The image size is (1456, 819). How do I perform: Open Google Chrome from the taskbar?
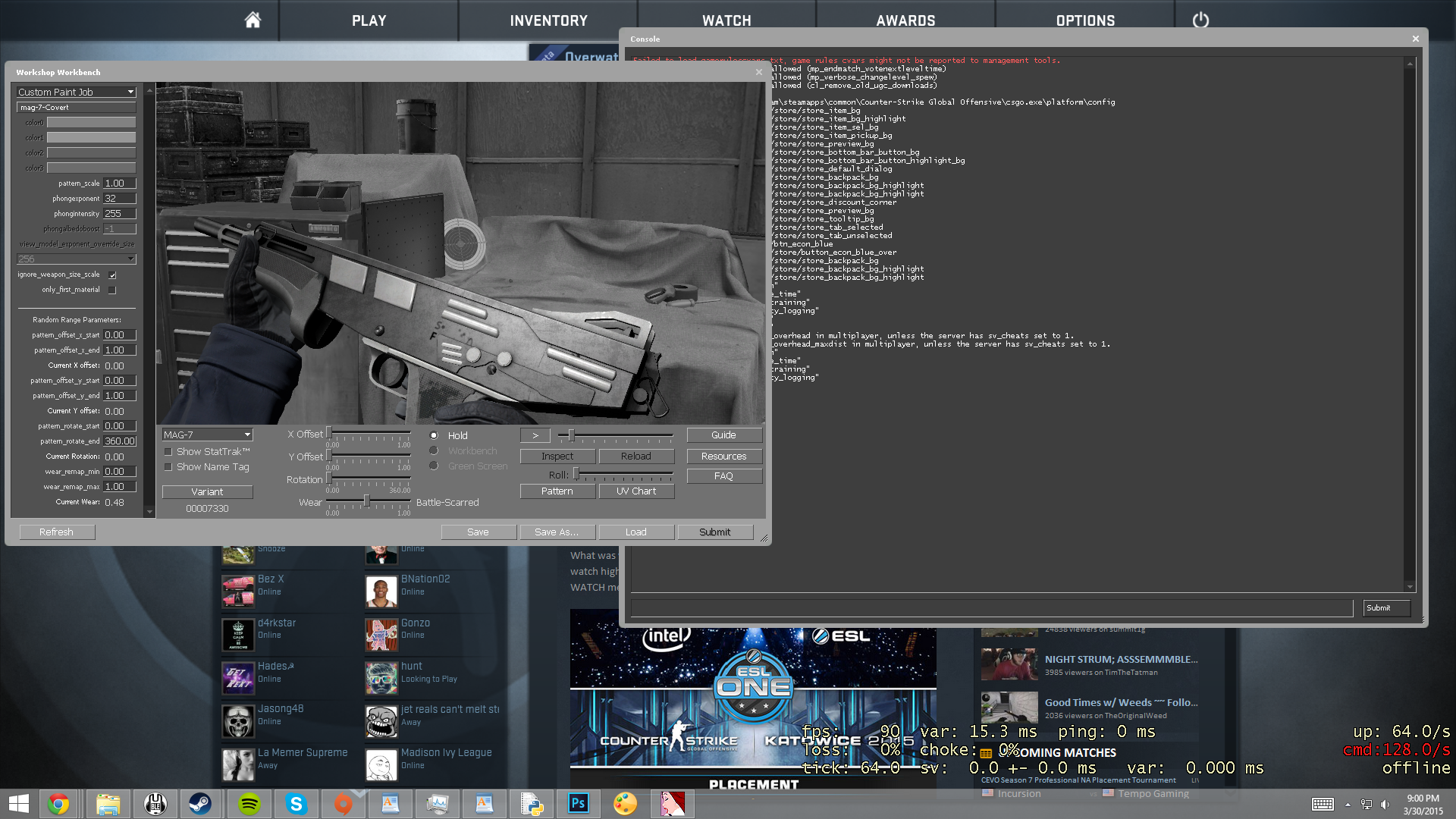(x=58, y=803)
